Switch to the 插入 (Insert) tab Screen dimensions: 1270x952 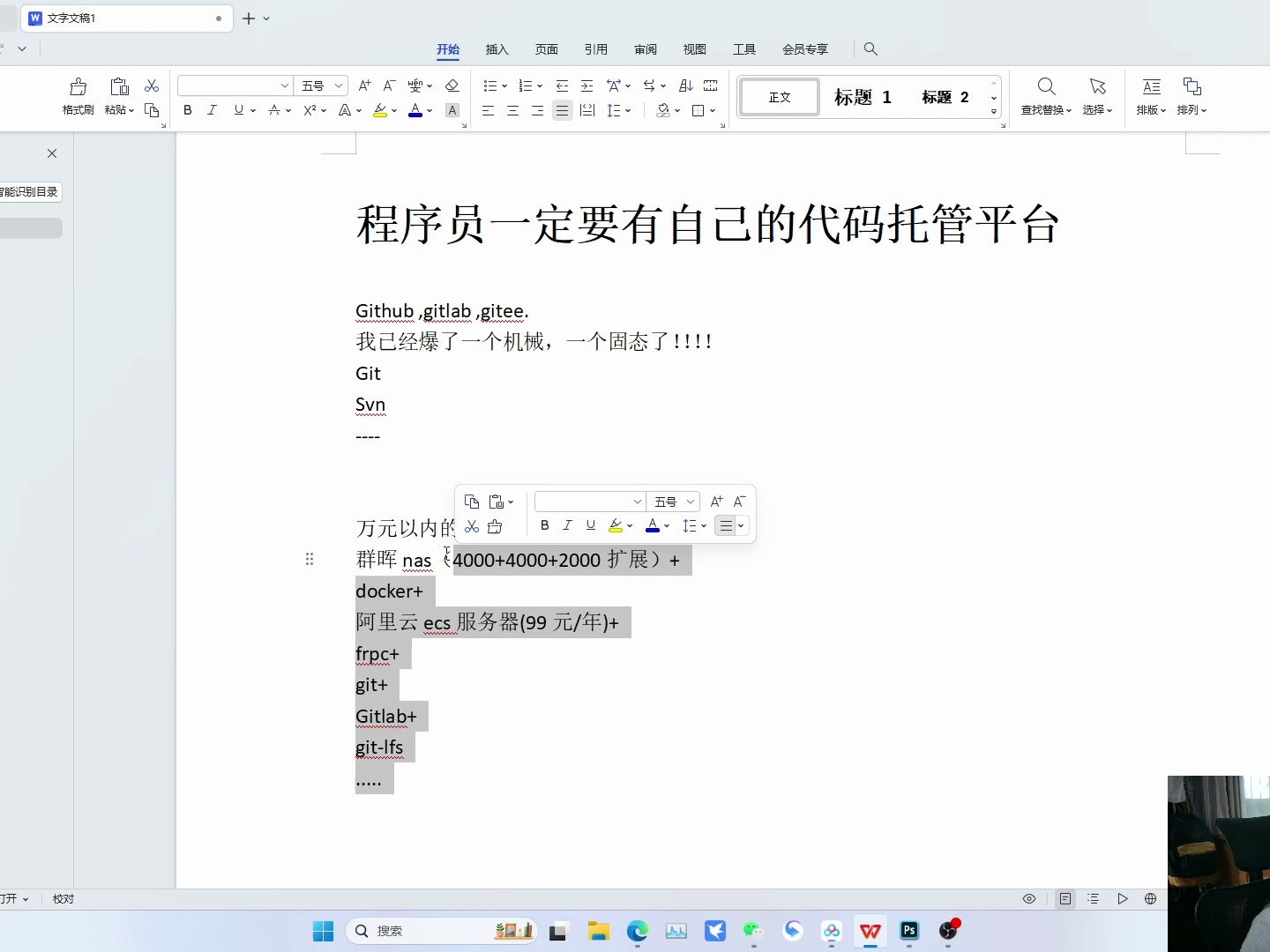click(x=497, y=49)
